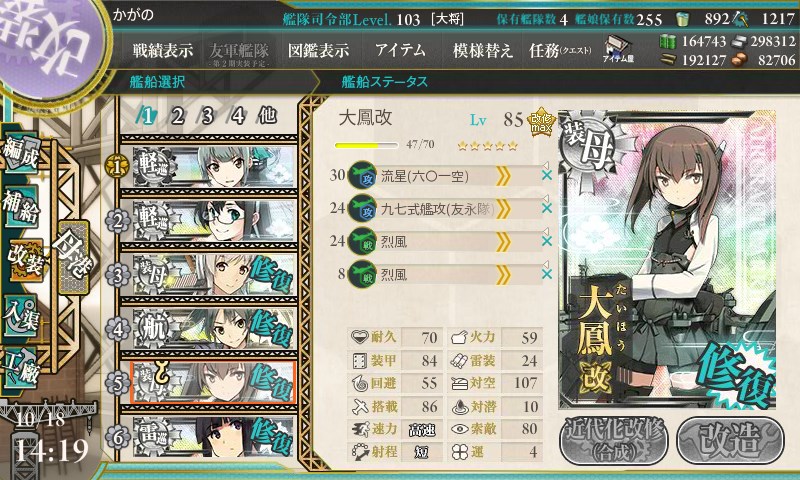Open the 工廠 factory menu
Screen dimensions: 800x480
[x=21, y=368]
